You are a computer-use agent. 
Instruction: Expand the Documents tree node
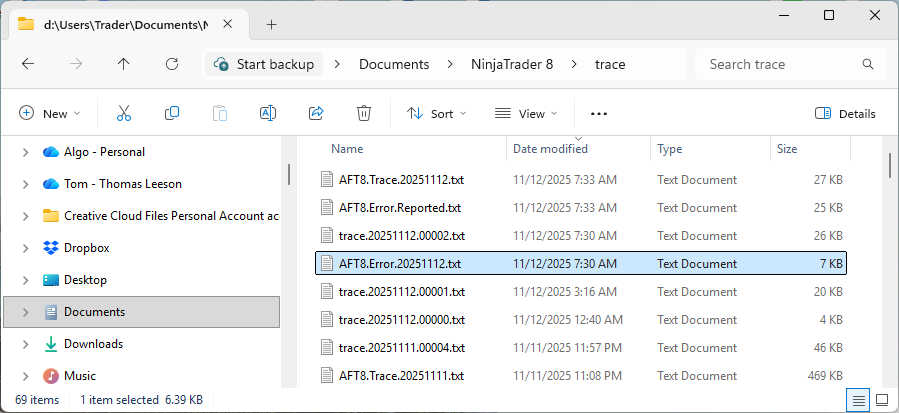(25, 312)
